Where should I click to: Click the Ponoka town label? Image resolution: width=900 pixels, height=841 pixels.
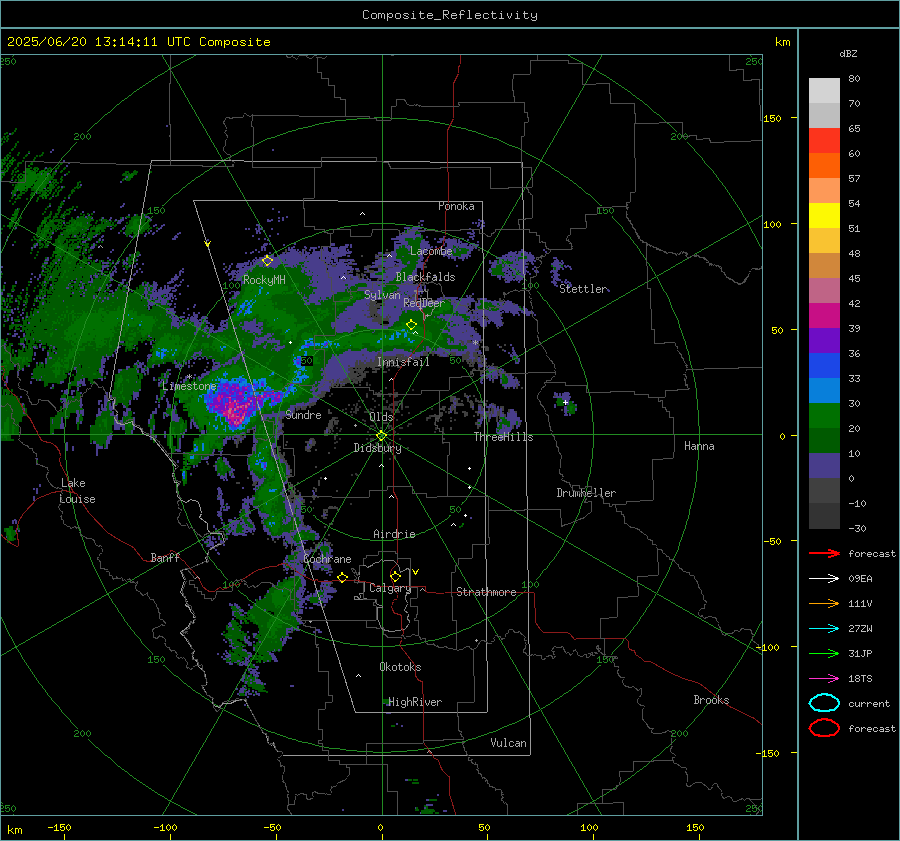point(456,207)
